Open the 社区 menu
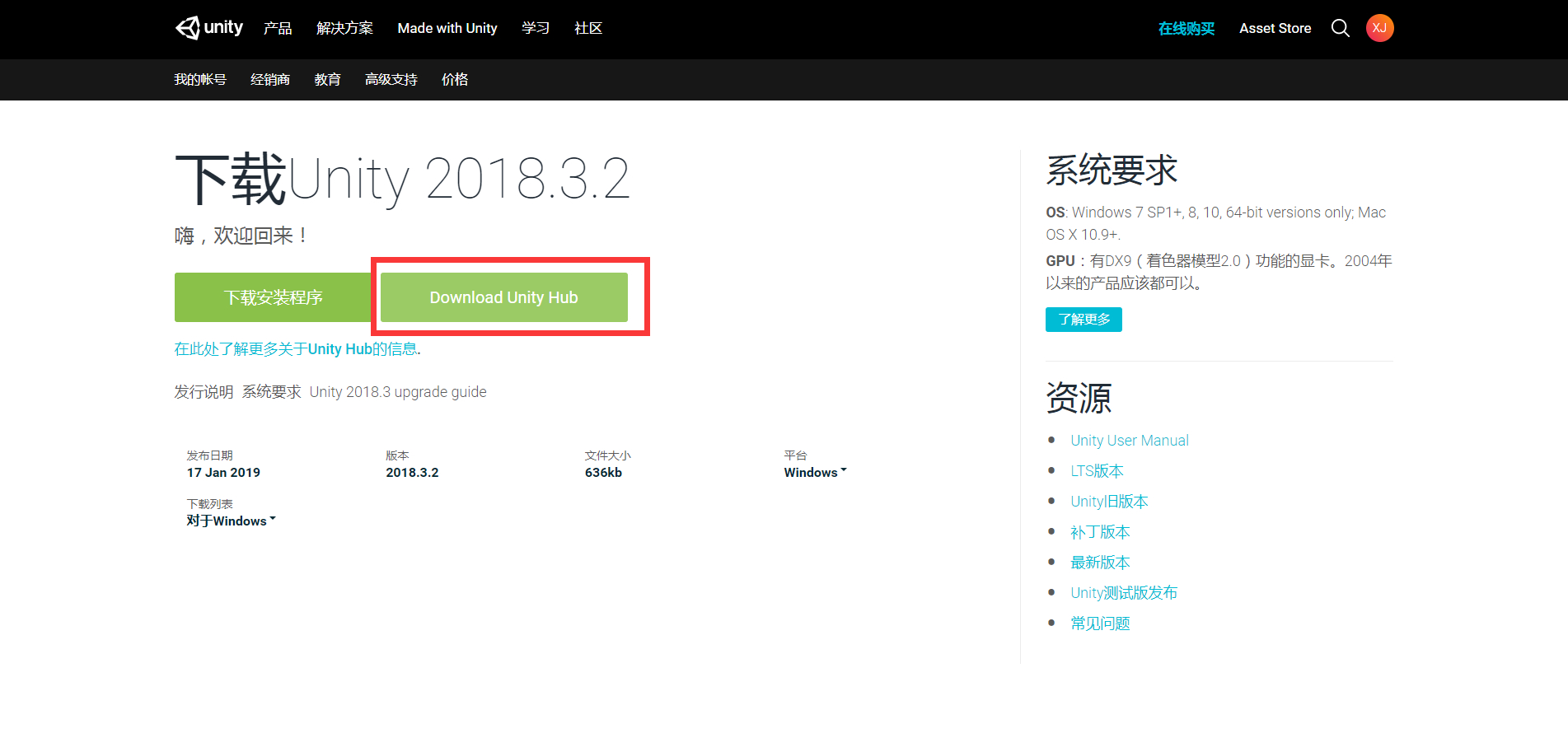The height and width of the screenshot is (752, 1568). click(588, 28)
